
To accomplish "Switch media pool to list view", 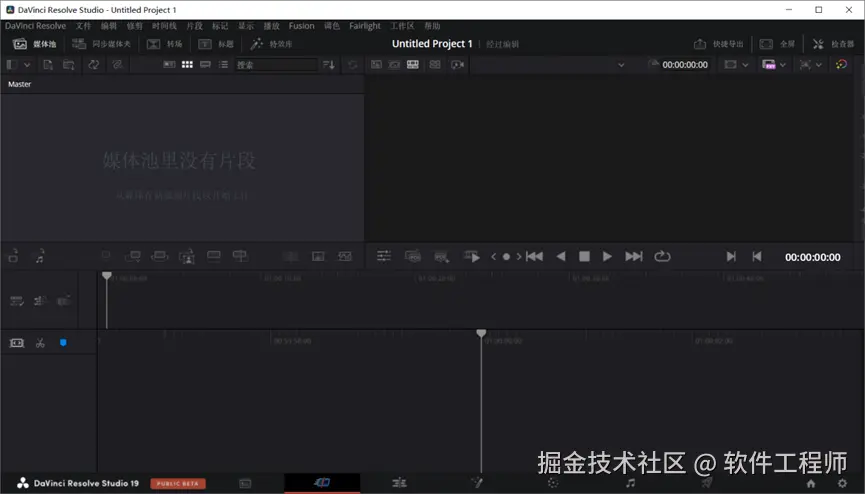I will [223, 65].
